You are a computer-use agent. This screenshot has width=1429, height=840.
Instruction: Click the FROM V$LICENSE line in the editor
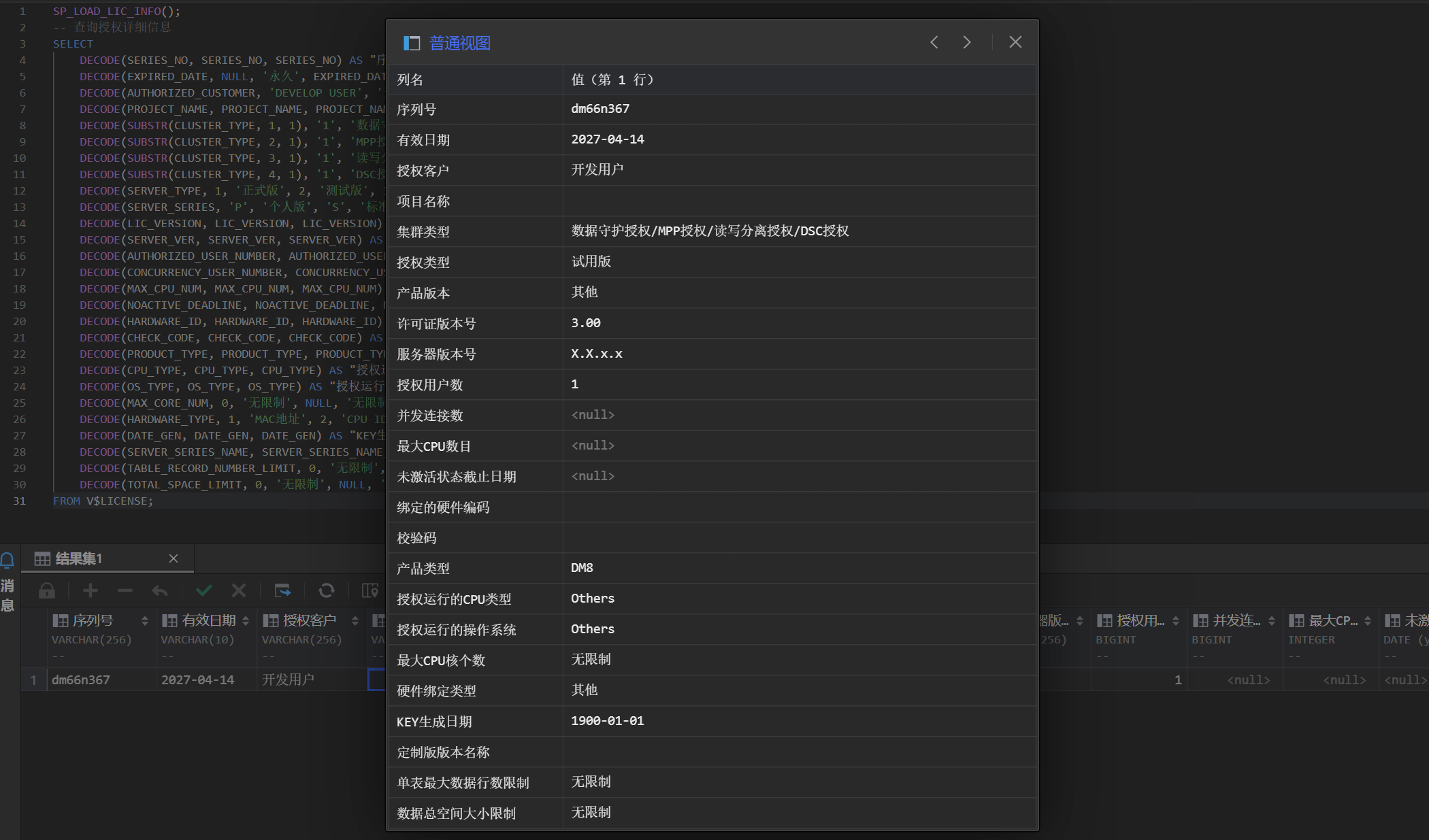(x=103, y=501)
